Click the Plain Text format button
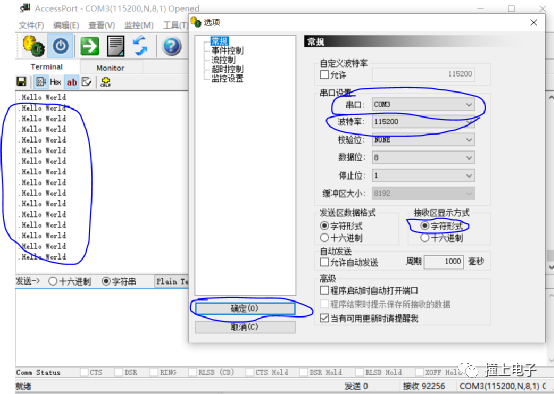 (171, 282)
